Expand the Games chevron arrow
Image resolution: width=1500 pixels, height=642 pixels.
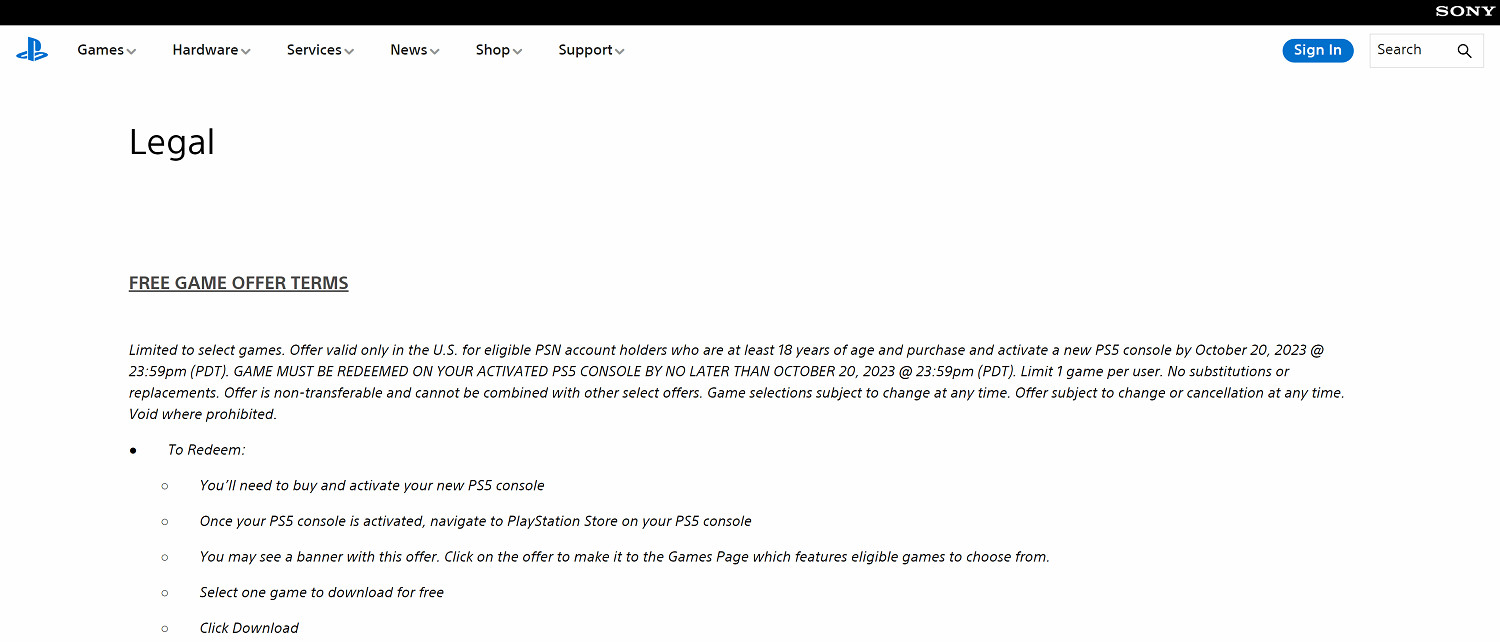coord(132,51)
